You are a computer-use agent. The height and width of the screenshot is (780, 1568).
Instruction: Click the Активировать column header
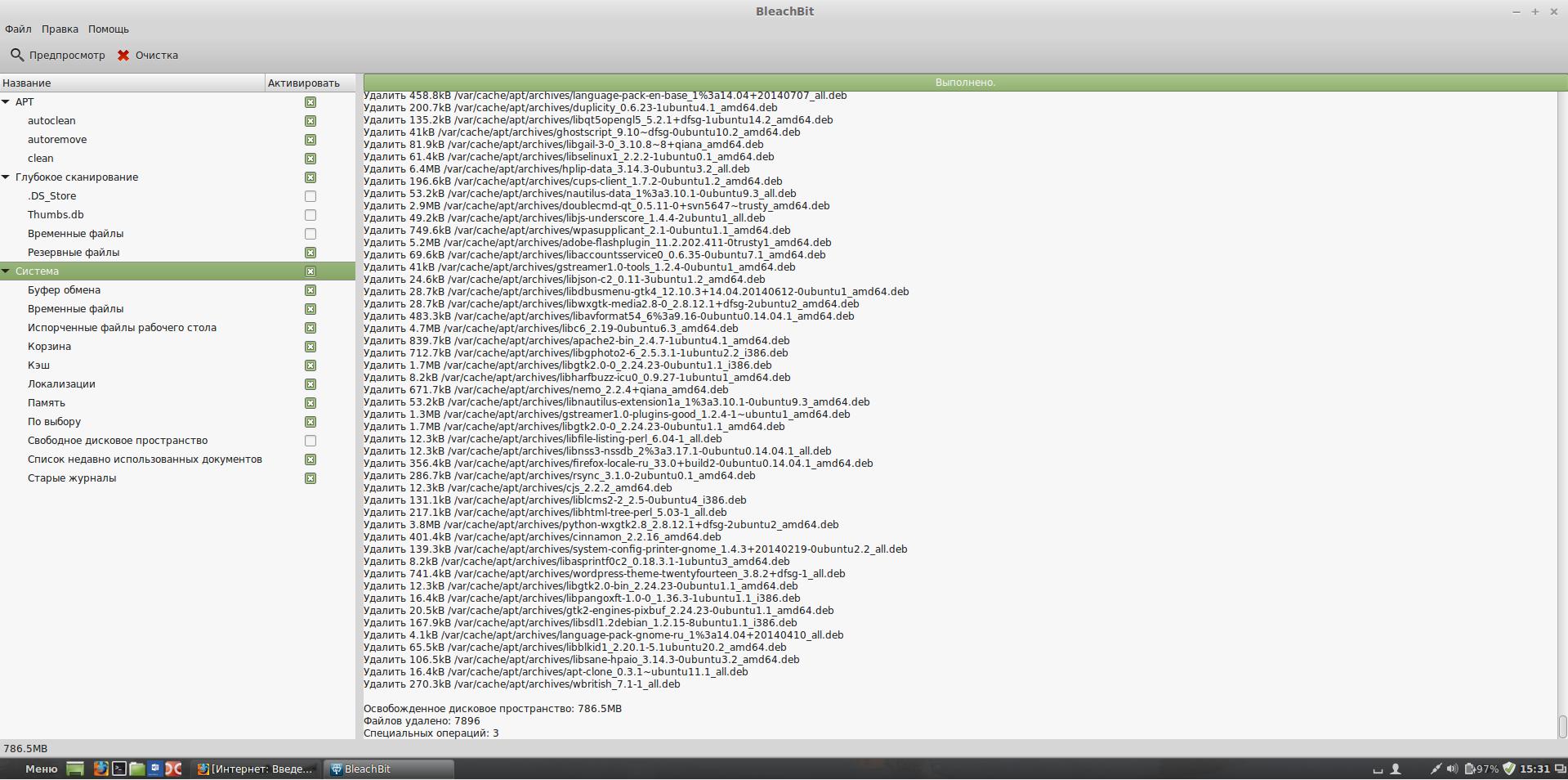click(310, 83)
